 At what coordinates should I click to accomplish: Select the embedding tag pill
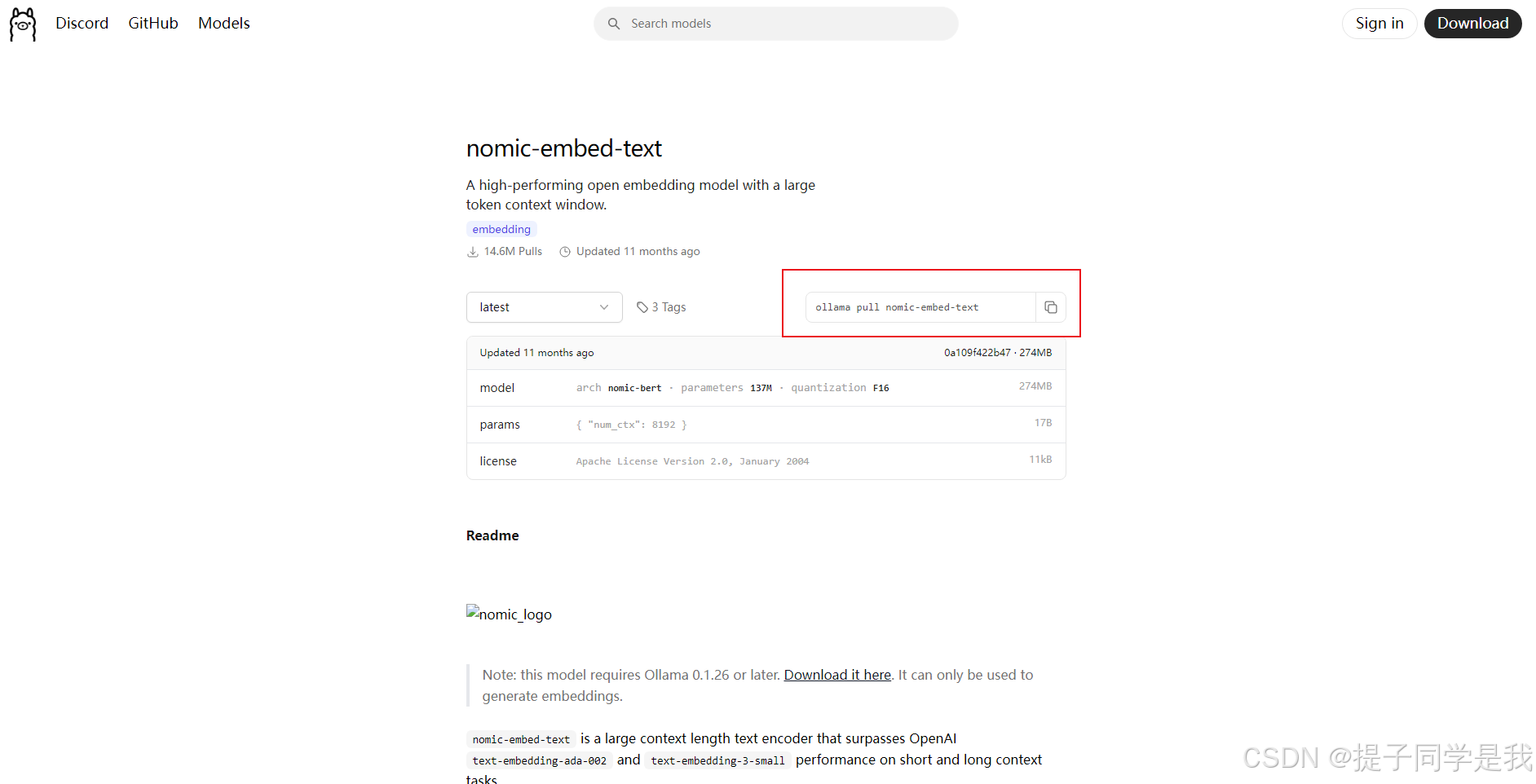501,229
